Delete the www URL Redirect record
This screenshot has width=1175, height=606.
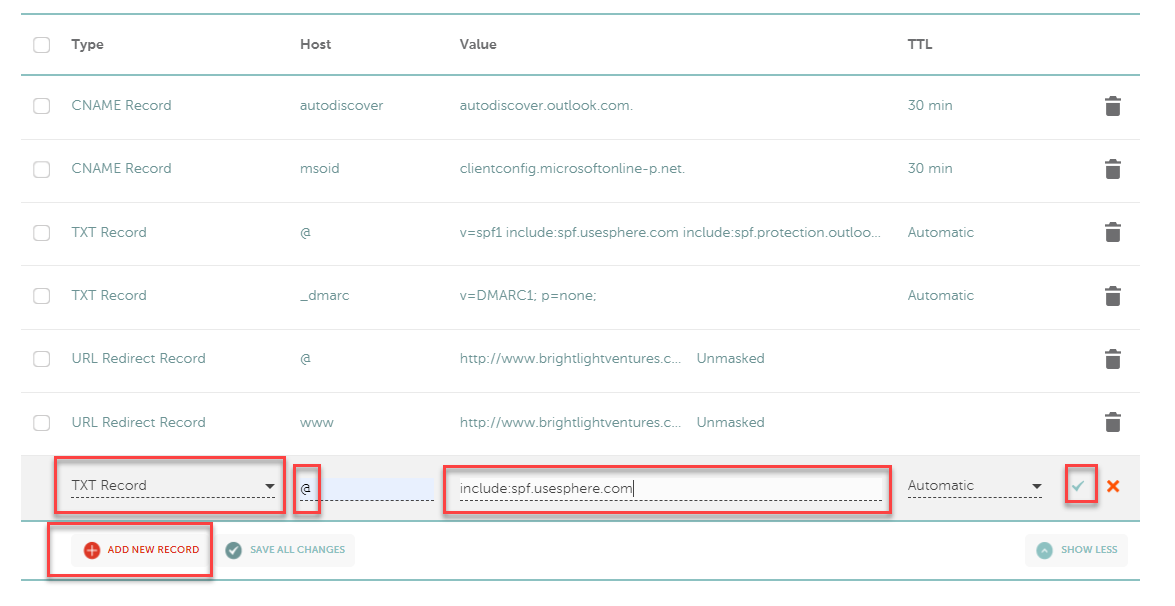pyautogui.click(x=1112, y=422)
